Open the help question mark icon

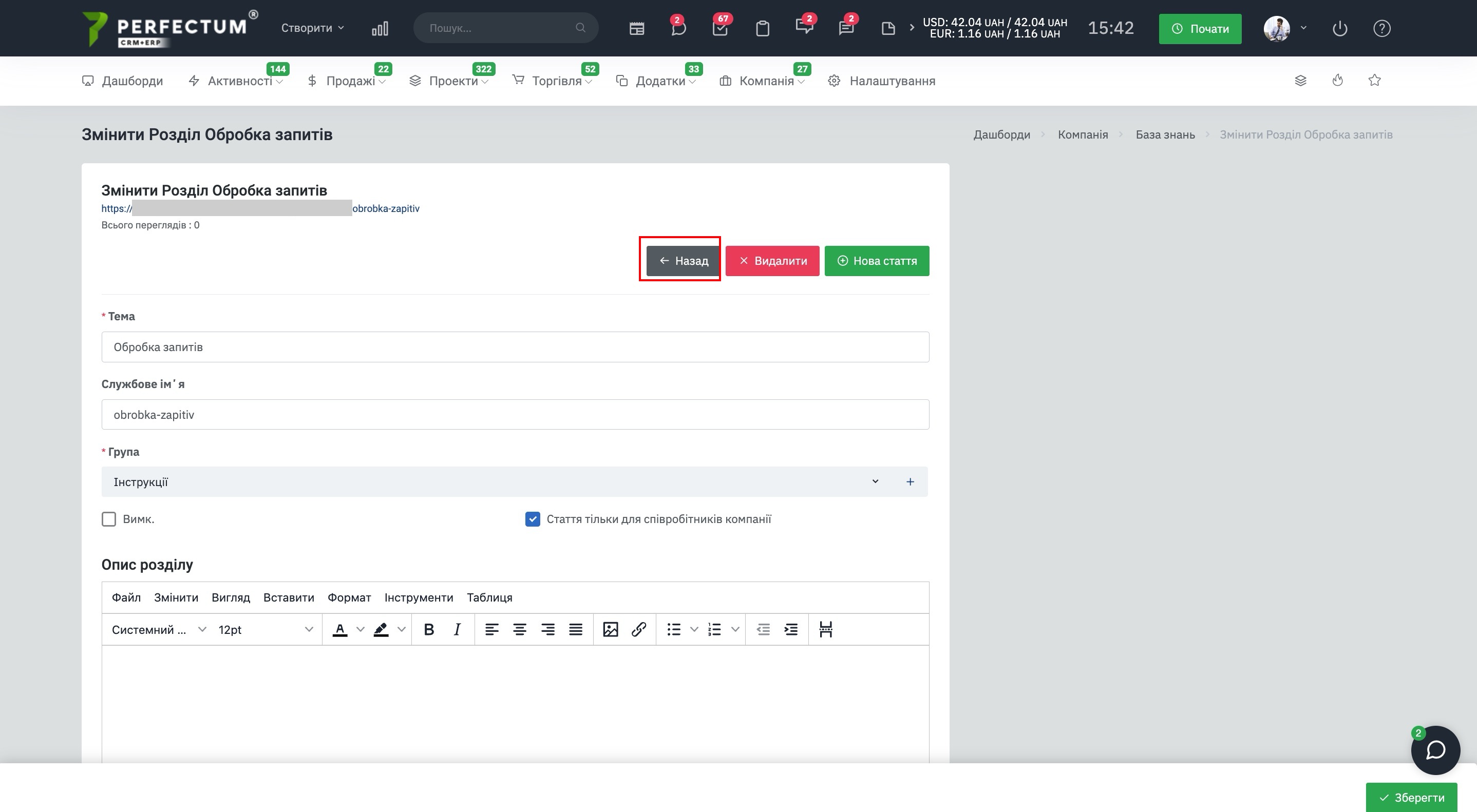tap(1381, 28)
